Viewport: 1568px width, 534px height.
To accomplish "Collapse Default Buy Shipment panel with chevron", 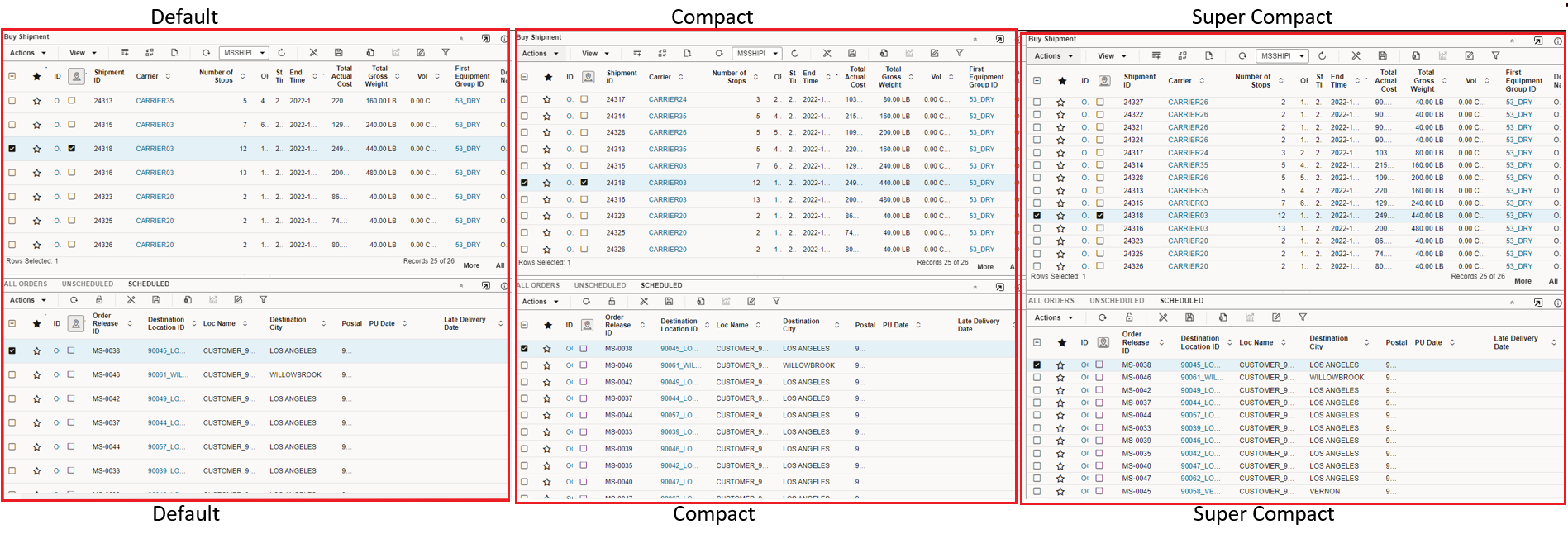I will pyautogui.click(x=462, y=38).
